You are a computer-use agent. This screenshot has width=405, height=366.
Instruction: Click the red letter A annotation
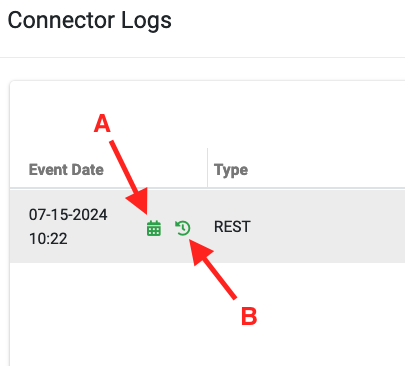pos(102,123)
